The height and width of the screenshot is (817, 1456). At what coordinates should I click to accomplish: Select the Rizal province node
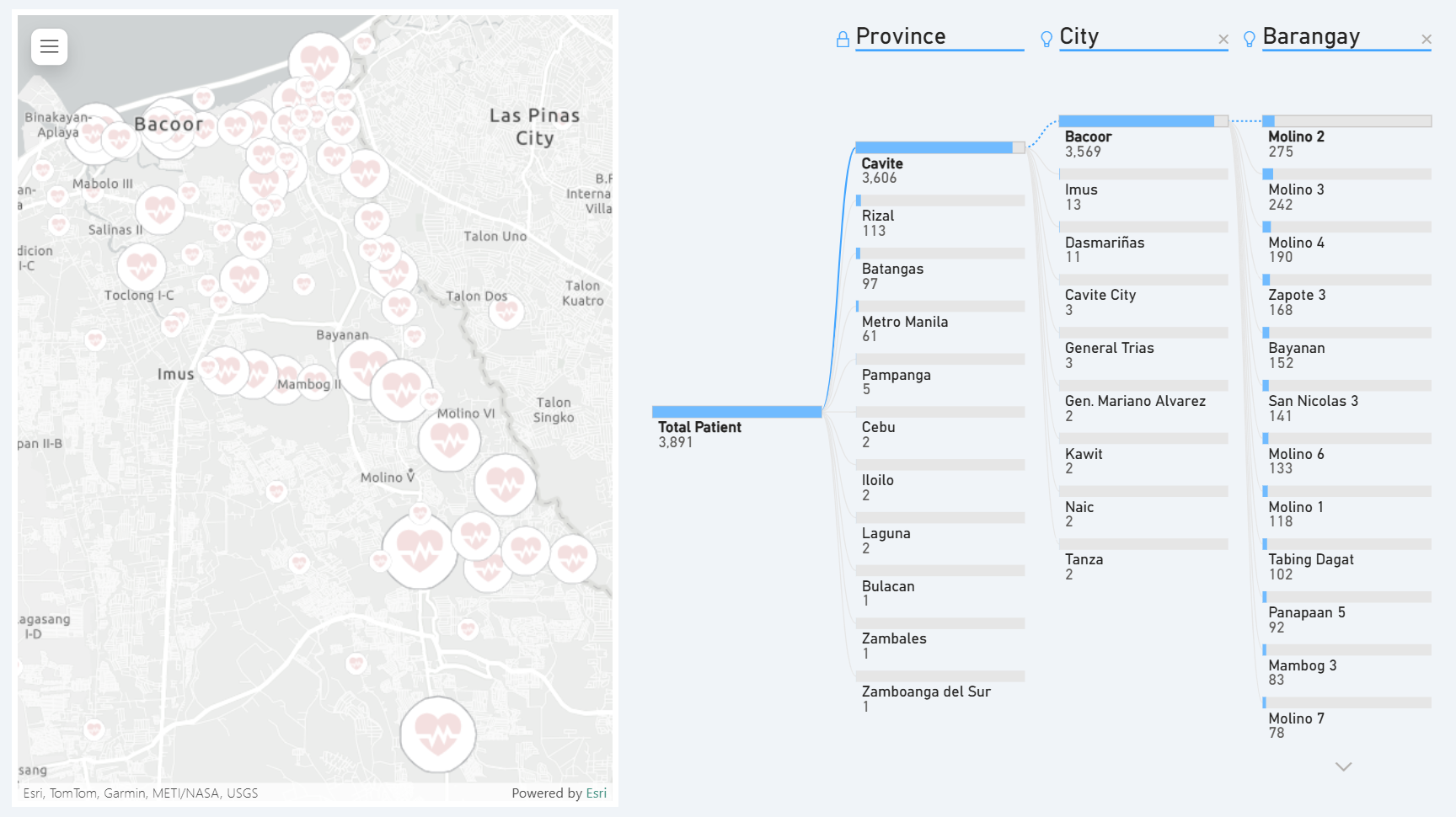click(x=939, y=217)
